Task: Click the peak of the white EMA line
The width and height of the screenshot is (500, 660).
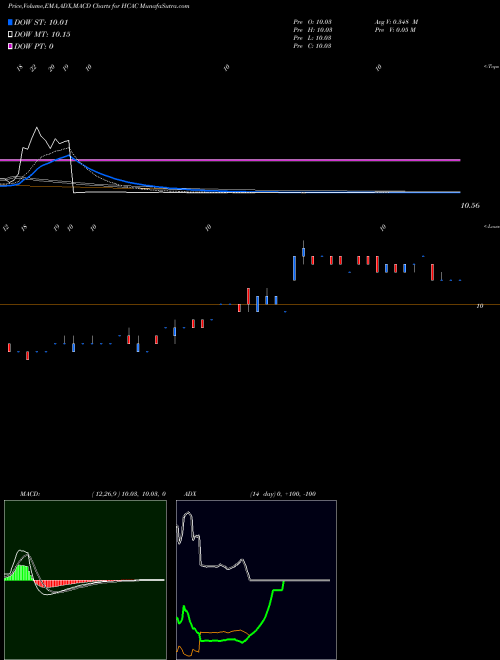Action: click(x=37, y=128)
